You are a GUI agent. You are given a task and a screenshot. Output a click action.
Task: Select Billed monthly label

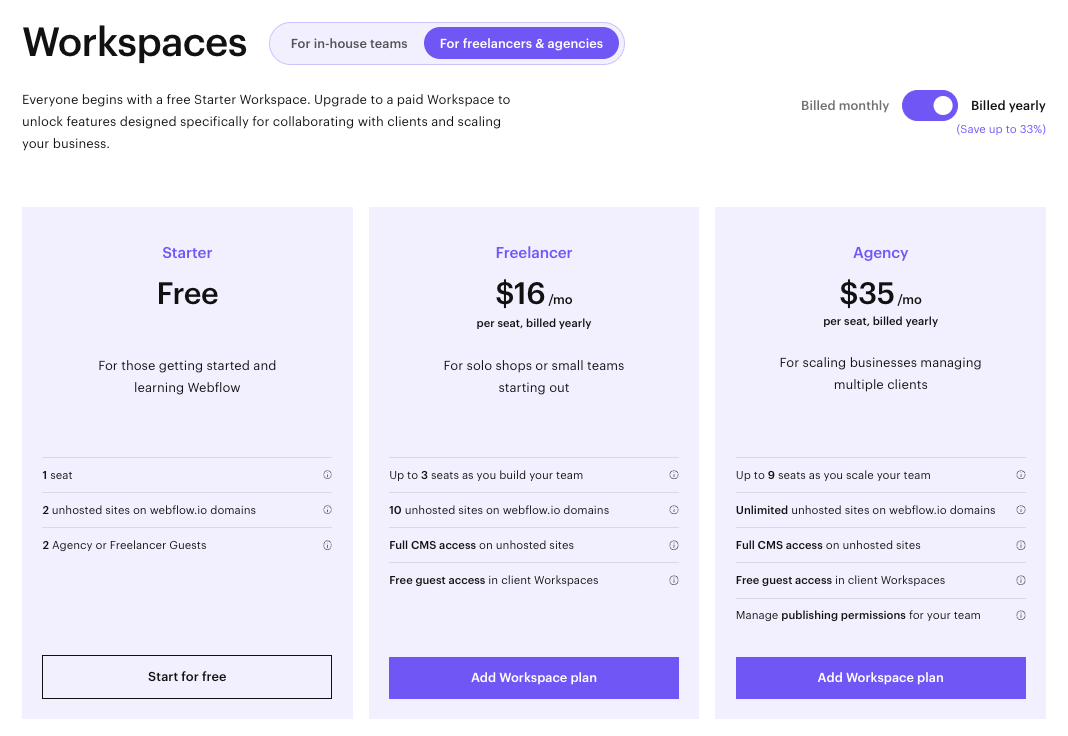click(845, 106)
